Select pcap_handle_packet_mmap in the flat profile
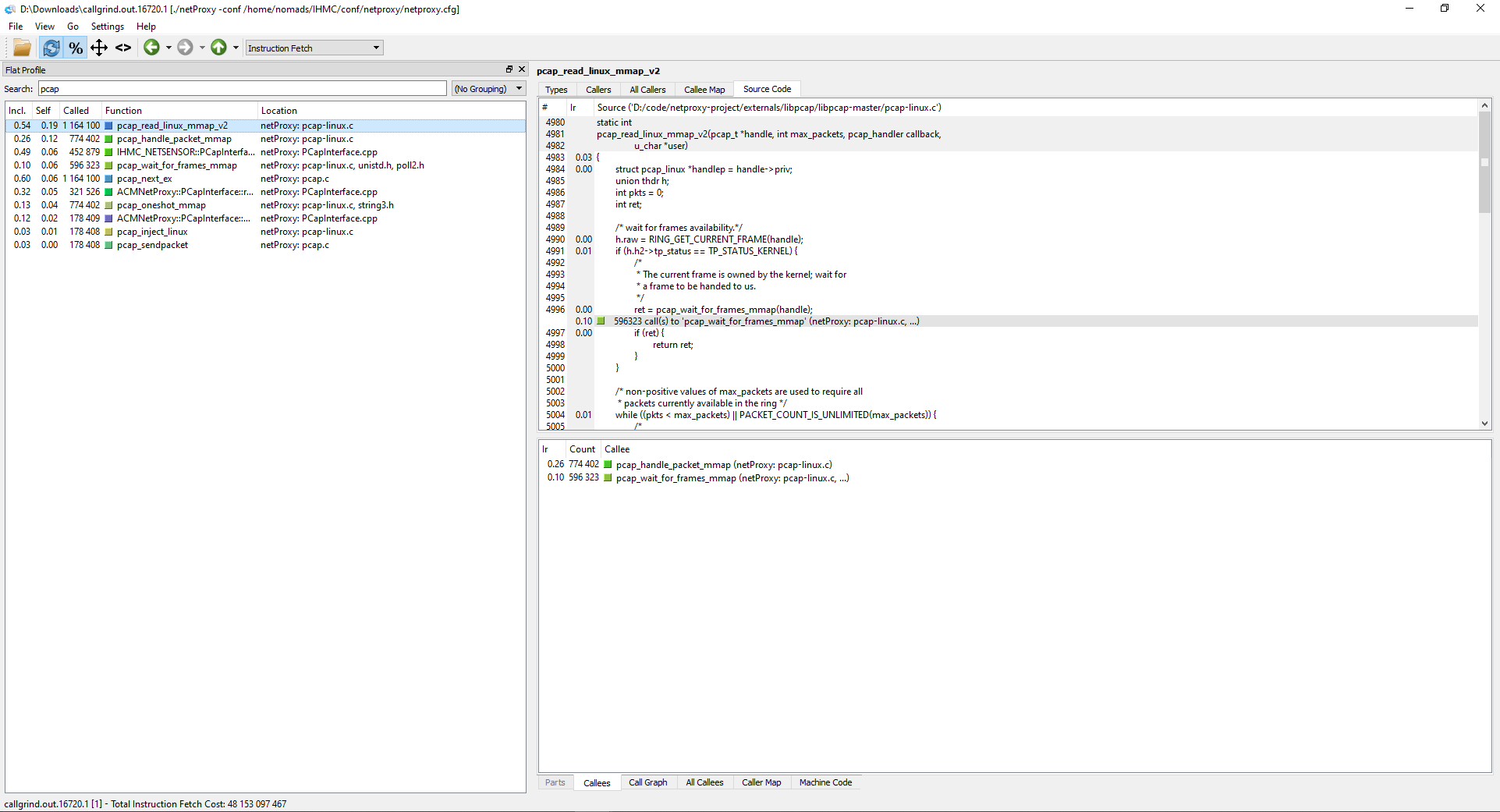 click(x=173, y=138)
